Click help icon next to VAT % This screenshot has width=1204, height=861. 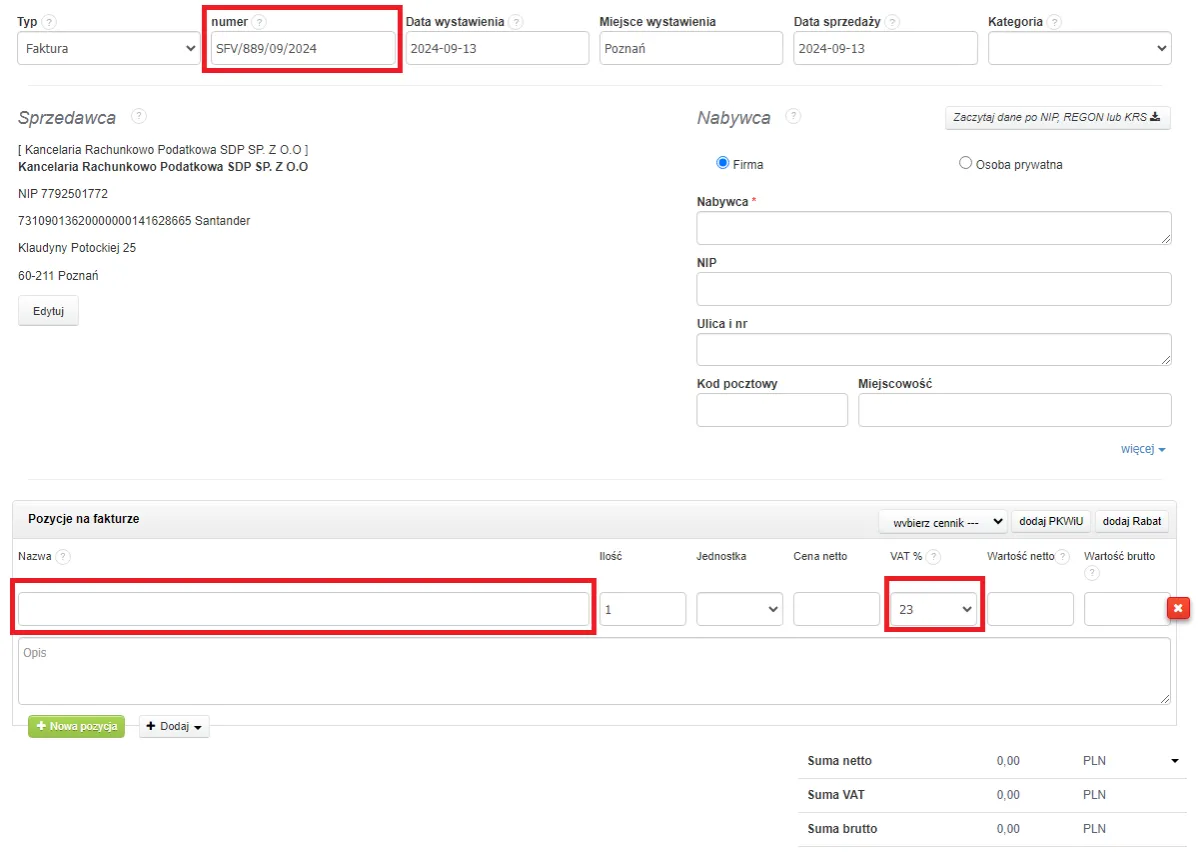[933, 557]
